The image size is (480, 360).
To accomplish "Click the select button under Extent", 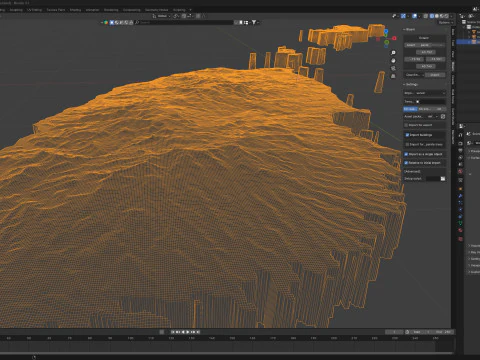I will [411, 45].
